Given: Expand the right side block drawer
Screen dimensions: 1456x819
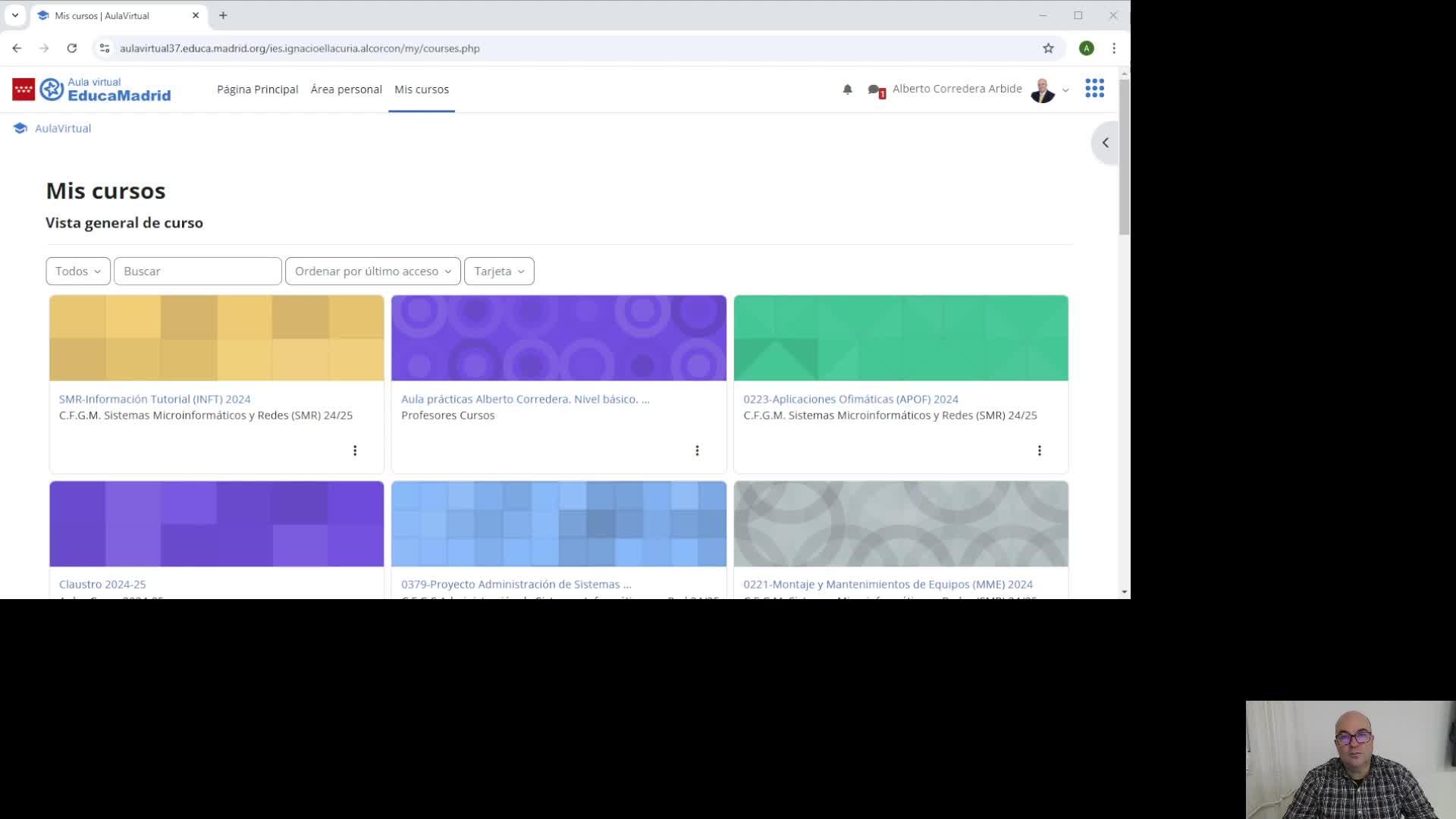Looking at the screenshot, I should pos(1105,143).
